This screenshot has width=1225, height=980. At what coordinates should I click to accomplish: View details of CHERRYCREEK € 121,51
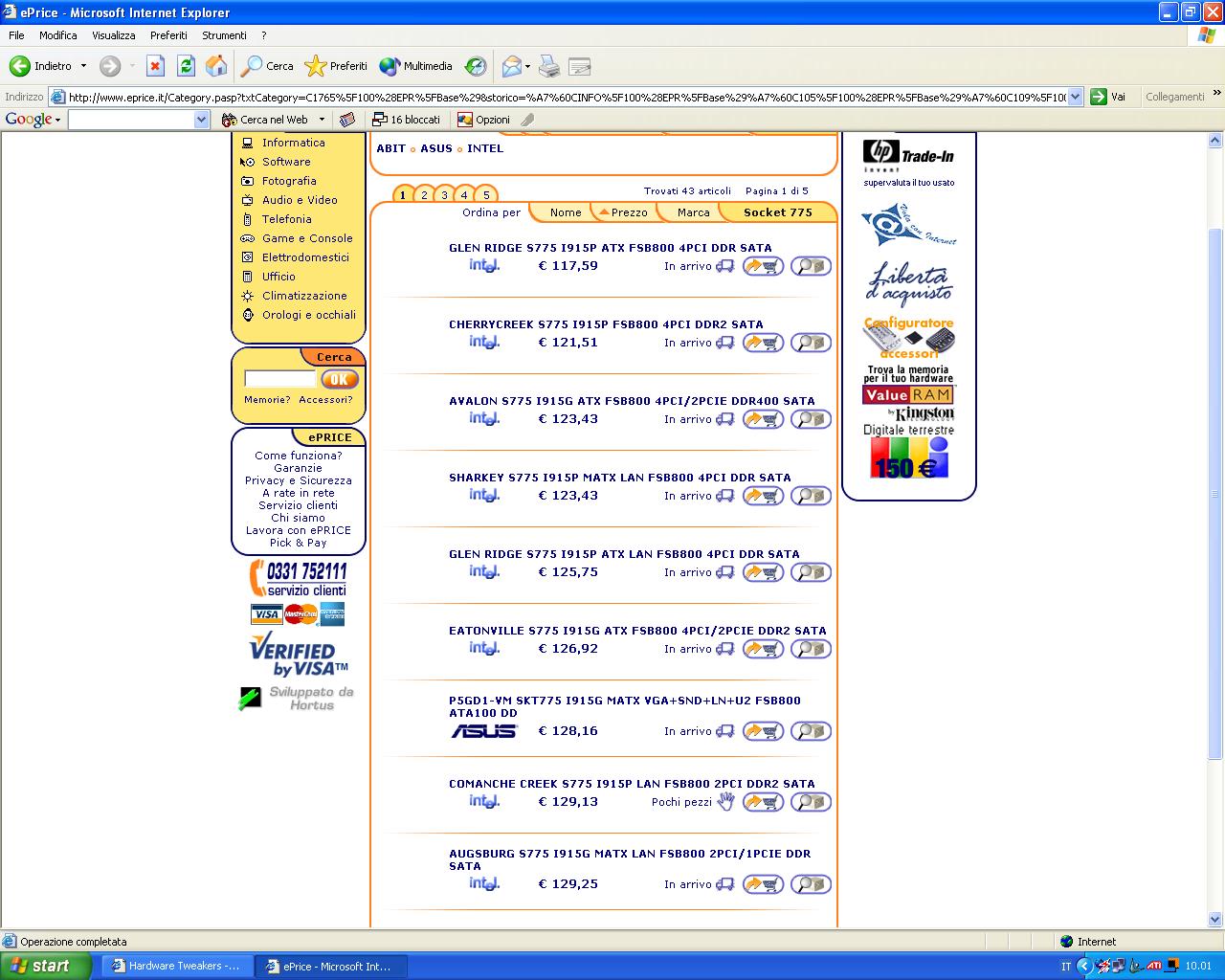click(811, 343)
